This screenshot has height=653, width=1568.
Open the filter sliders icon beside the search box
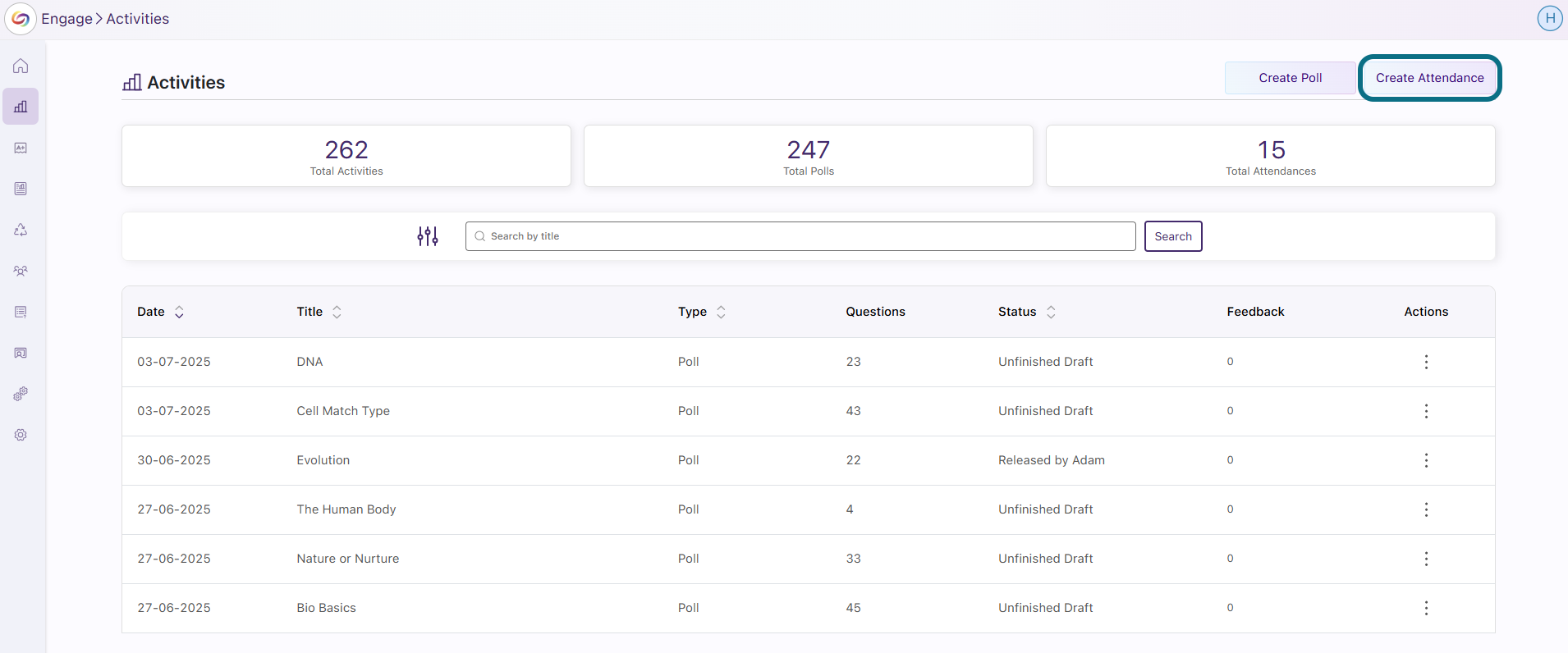[x=428, y=236]
